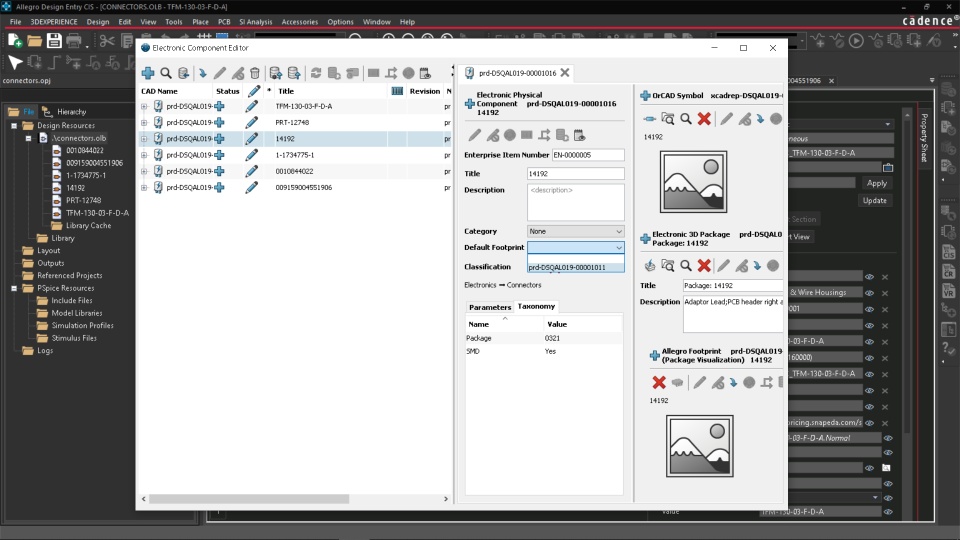Expand 009159004551906 row in component list

(x=144, y=188)
